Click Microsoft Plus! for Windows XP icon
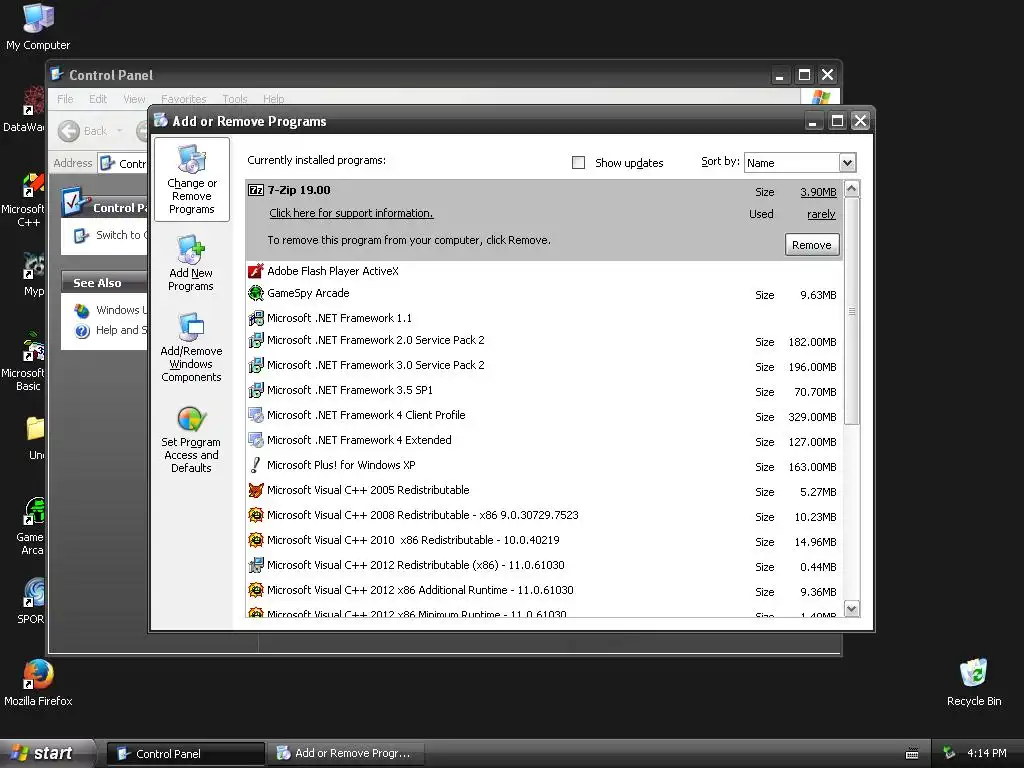 (256, 465)
